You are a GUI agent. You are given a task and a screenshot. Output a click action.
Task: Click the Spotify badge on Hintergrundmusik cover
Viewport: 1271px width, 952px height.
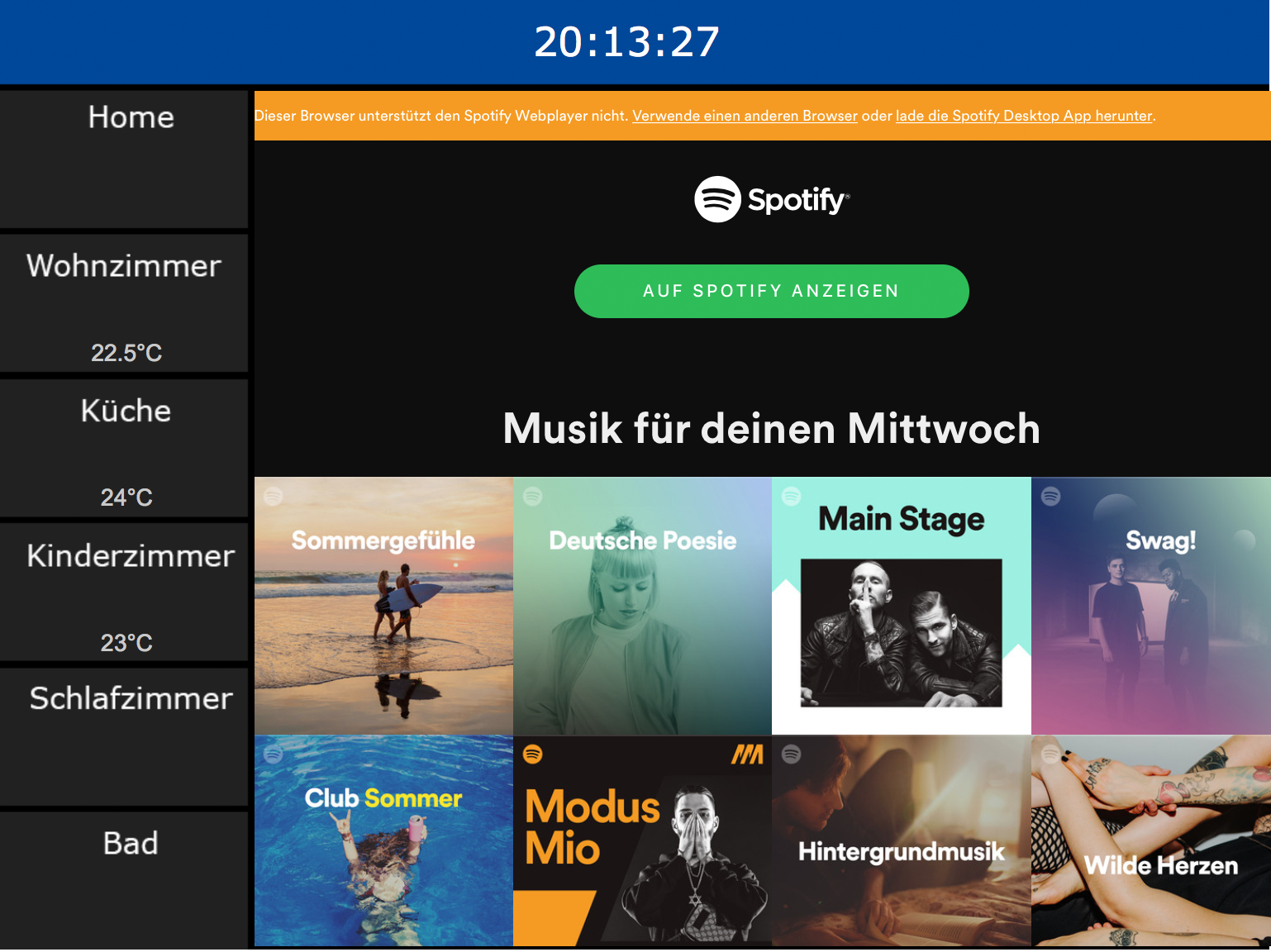pos(792,754)
